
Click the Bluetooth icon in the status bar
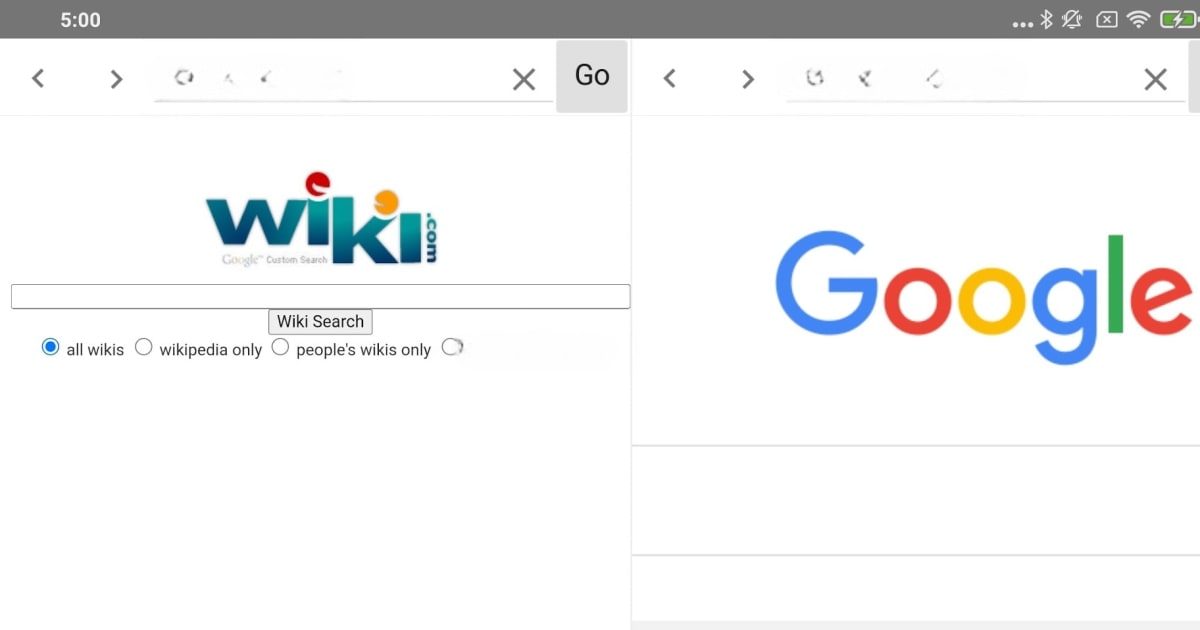click(x=1048, y=19)
